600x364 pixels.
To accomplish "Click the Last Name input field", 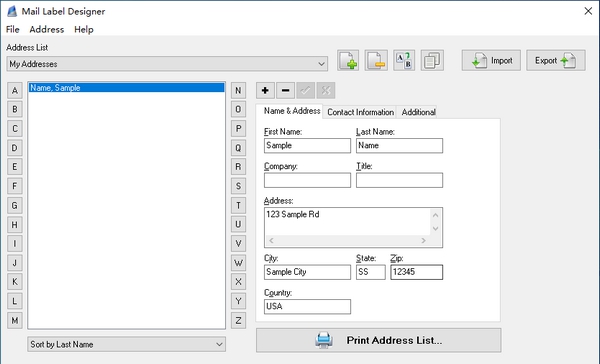I will pyautogui.click(x=399, y=146).
